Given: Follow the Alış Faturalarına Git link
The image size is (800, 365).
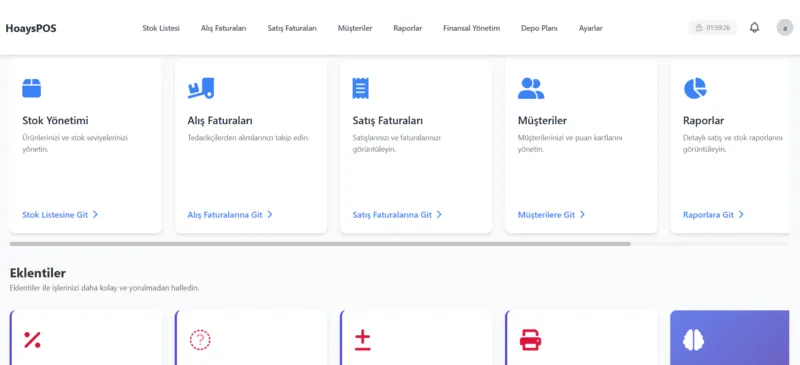Looking at the screenshot, I should point(230,214).
